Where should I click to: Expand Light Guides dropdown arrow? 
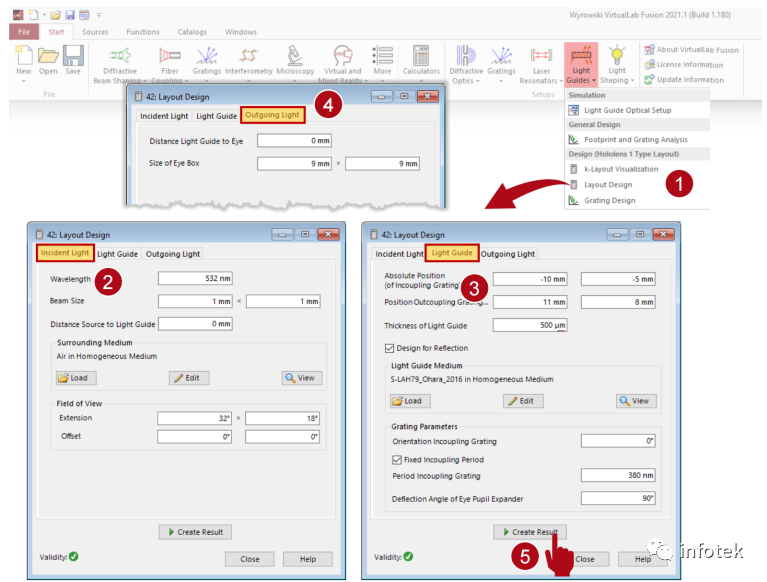click(594, 81)
